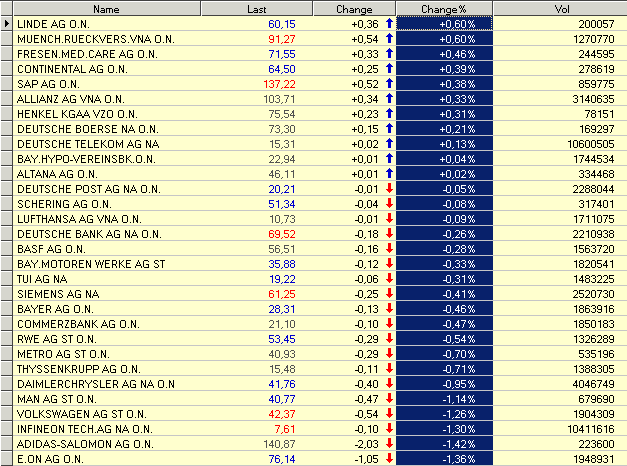Click DAIMLERCHRYSLER change percent -0,95%
The width and height of the screenshot is (627, 466).
point(459,384)
